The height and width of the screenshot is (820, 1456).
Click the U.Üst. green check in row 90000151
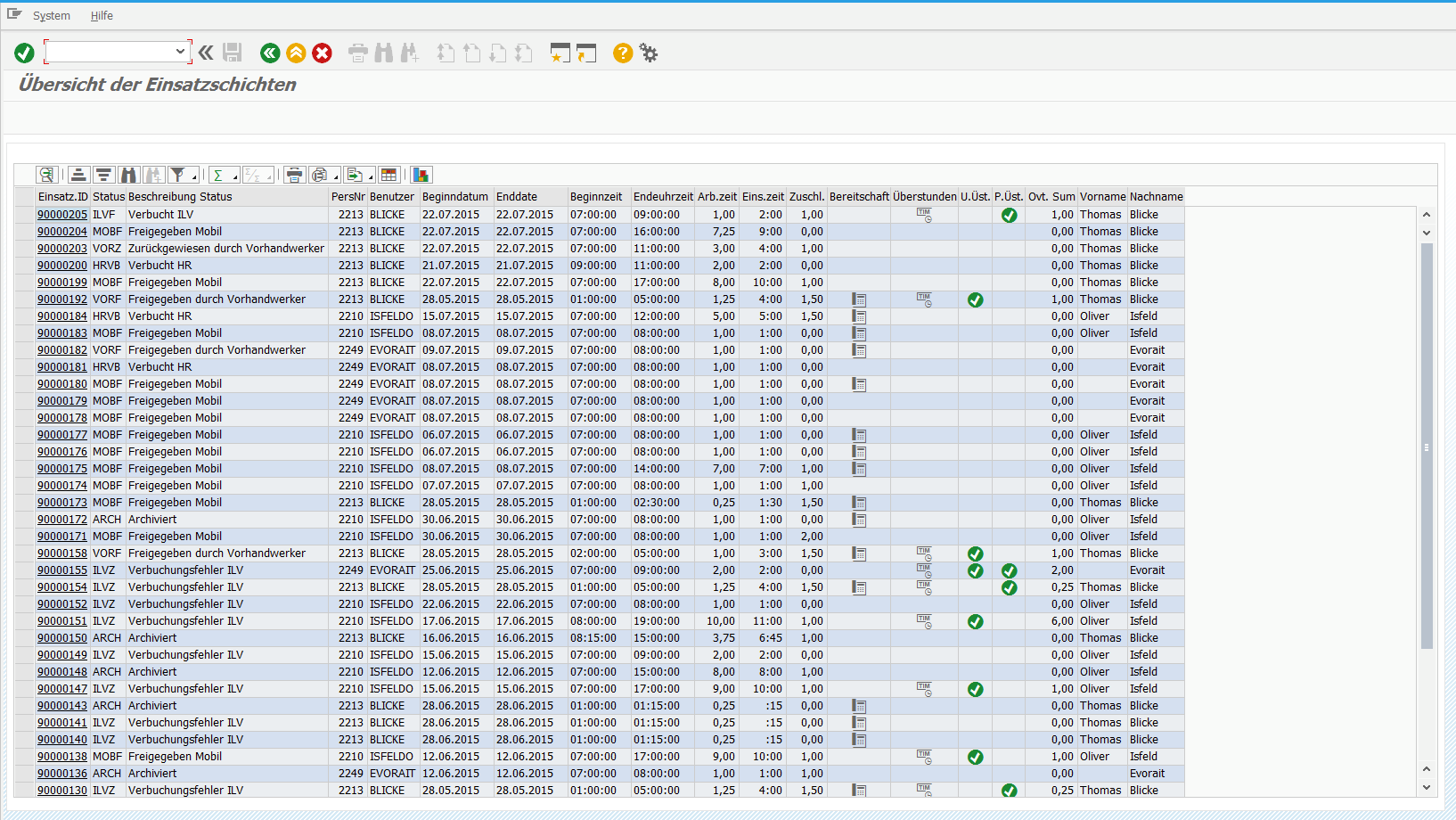pos(975,621)
